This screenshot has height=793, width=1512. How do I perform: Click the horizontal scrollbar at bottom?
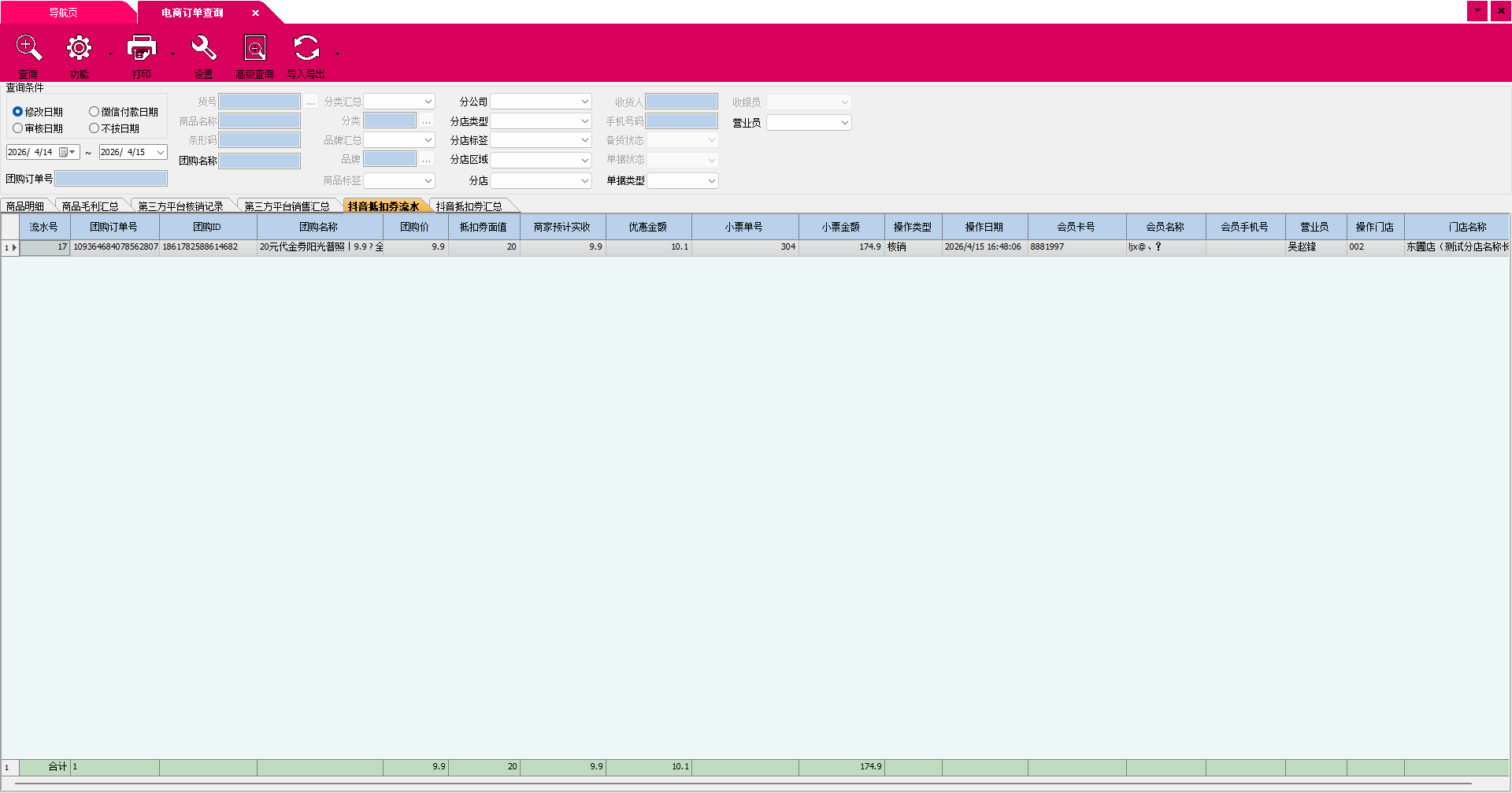(740, 784)
